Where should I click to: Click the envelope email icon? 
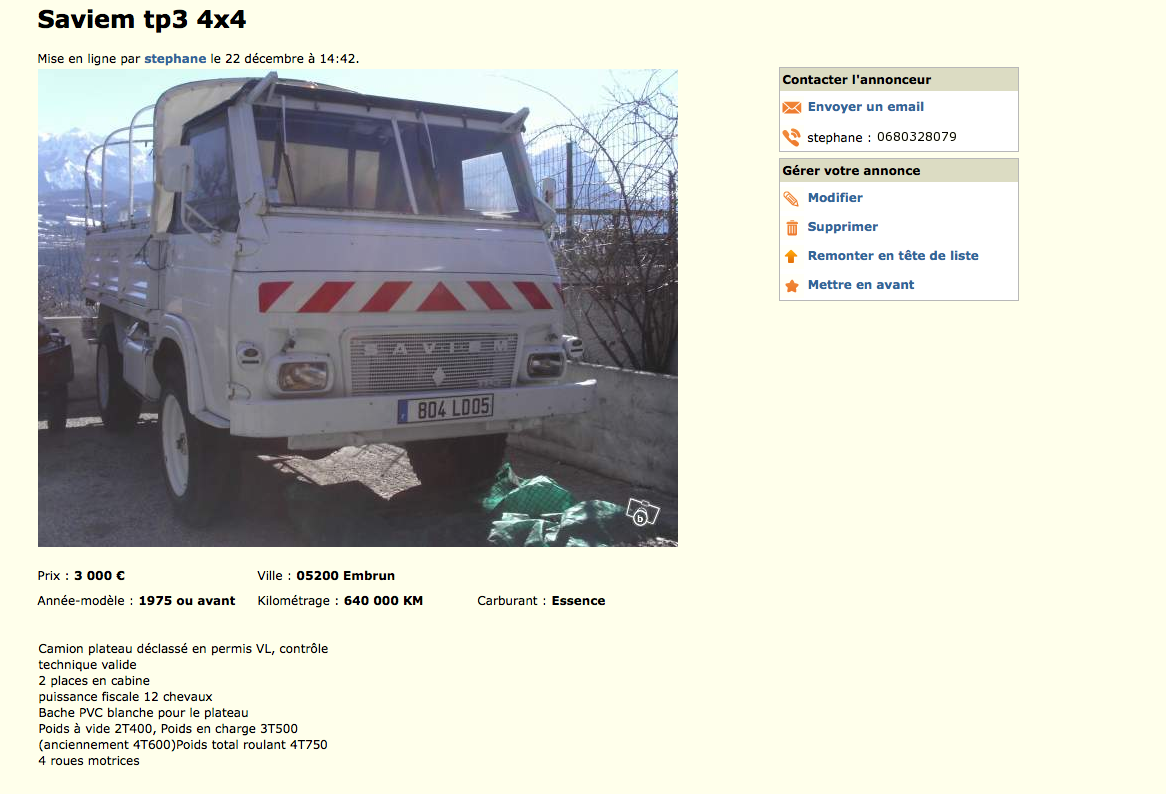click(791, 108)
